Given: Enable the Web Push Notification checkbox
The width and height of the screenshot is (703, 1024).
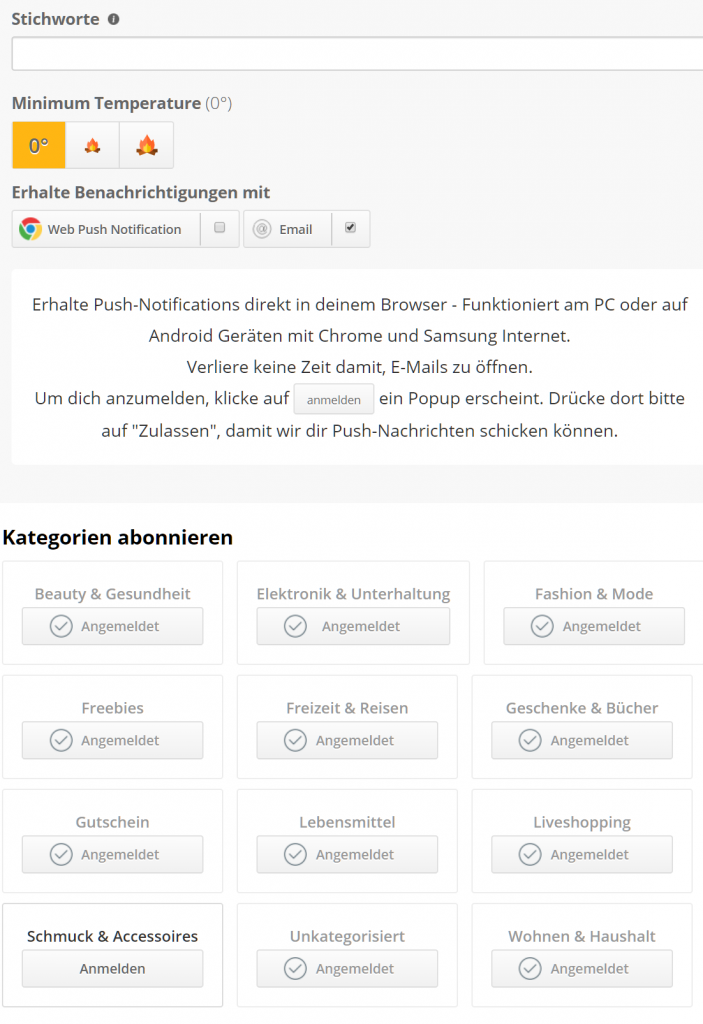Looking at the screenshot, I should tap(220, 227).
